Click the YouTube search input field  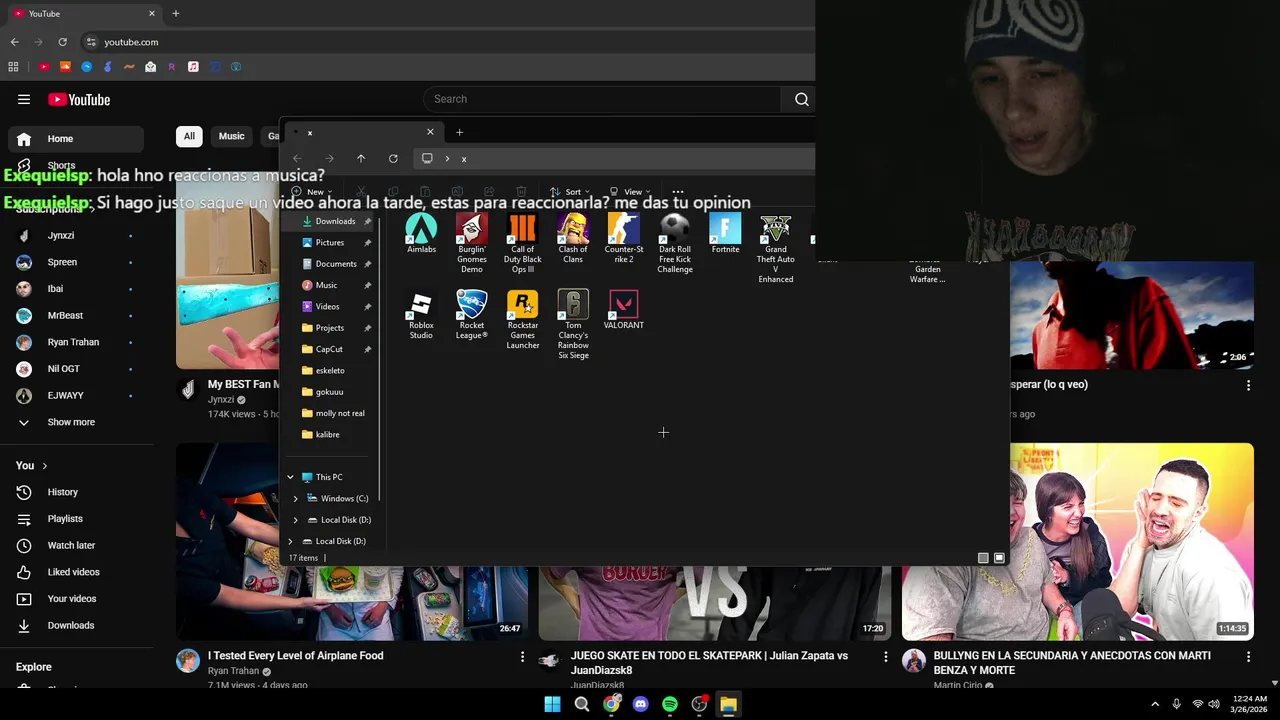602,99
